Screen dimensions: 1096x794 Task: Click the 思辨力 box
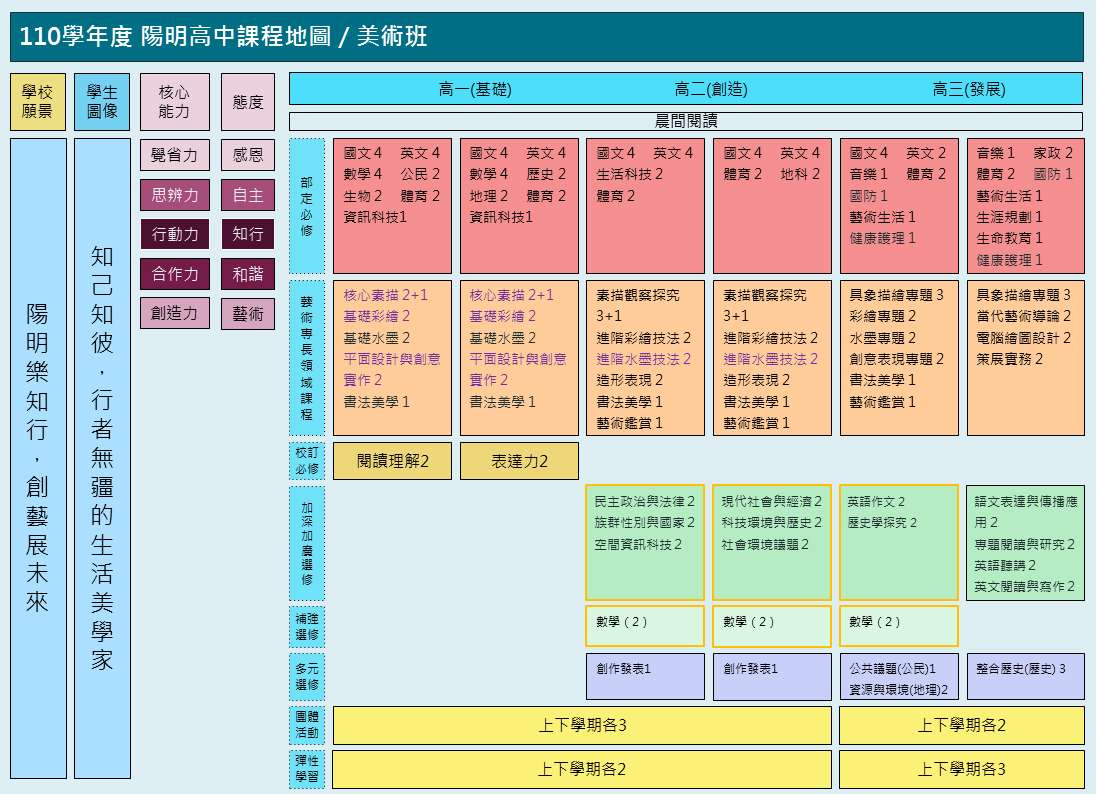[x=174, y=195]
